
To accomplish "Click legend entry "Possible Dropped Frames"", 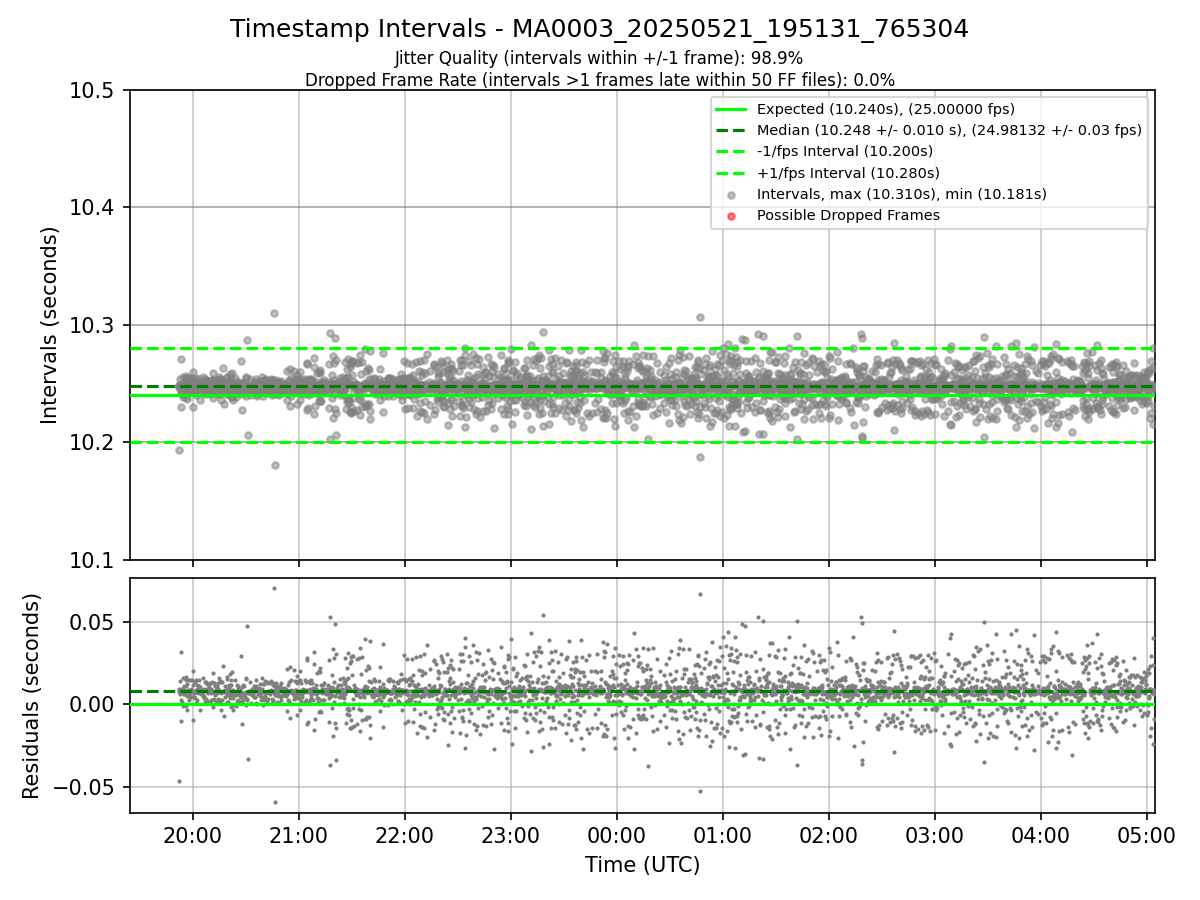I will coord(848,215).
